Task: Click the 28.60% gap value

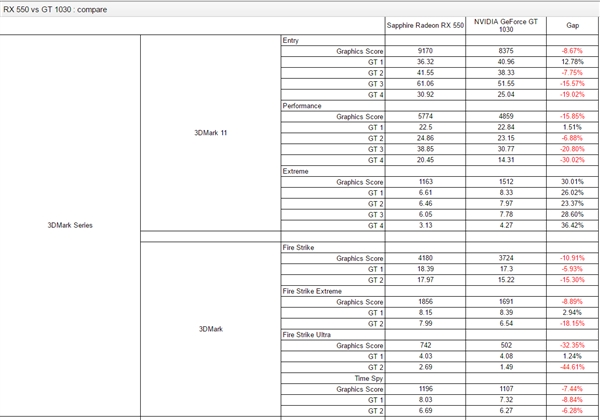Action: pyautogui.click(x=572, y=215)
